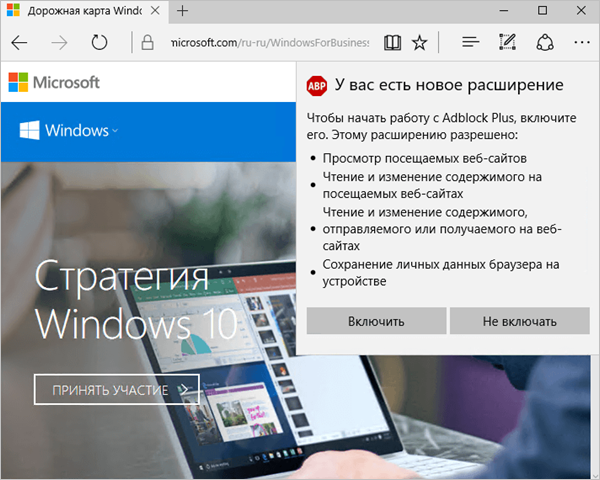This screenshot has width=600, height=480.
Task: Click the Windows logo in blue banner
Action: coord(29,130)
